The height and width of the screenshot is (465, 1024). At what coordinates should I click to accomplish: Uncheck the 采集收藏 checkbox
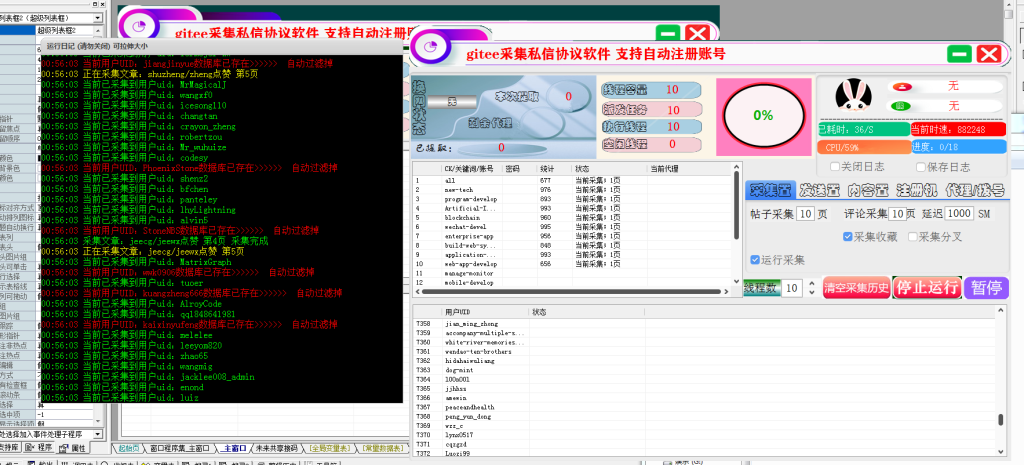click(x=846, y=237)
